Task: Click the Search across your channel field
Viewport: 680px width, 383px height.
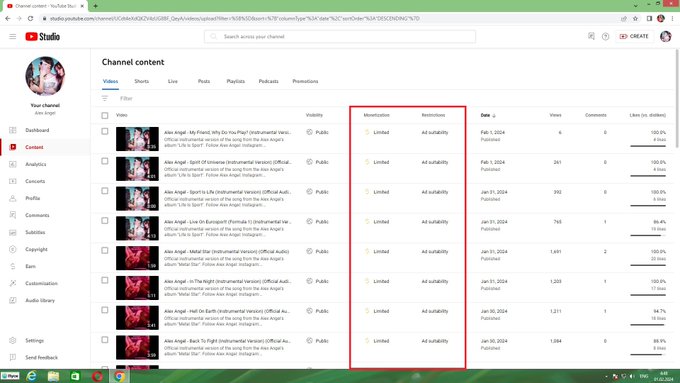Action: pyautogui.click(x=340, y=36)
